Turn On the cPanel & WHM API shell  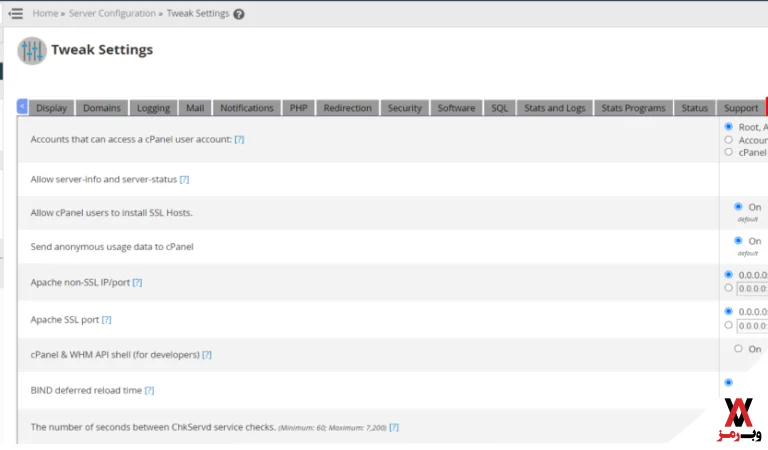pyautogui.click(x=738, y=349)
